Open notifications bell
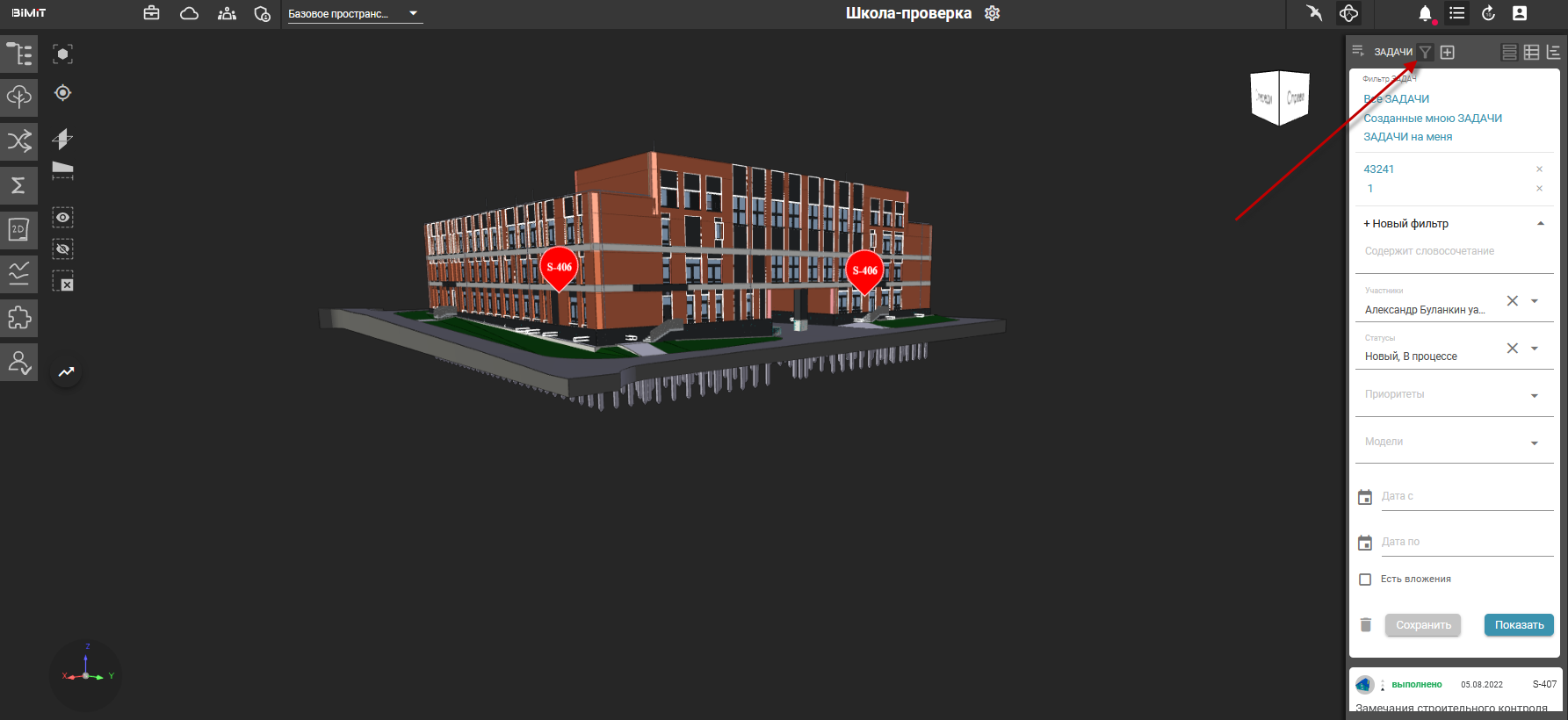The image size is (1568, 720). [x=1425, y=13]
